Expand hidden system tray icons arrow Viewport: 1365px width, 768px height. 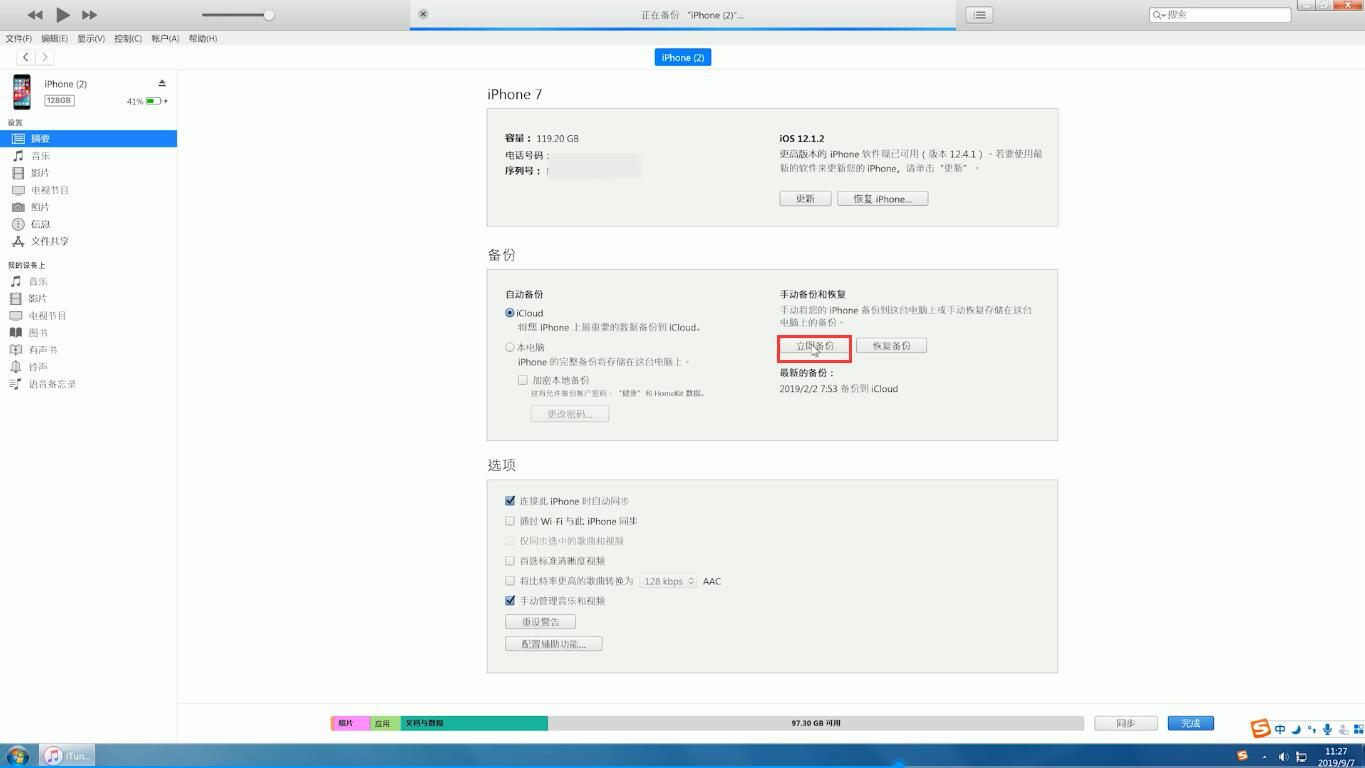click(x=1264, y=757)
